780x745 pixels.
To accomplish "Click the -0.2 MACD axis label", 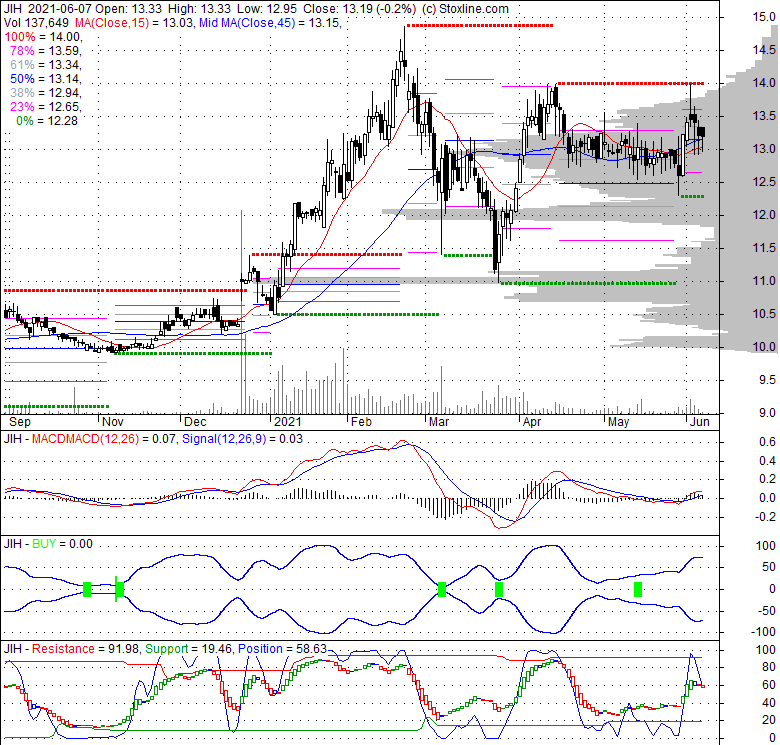I will click(x=764, y=517).
